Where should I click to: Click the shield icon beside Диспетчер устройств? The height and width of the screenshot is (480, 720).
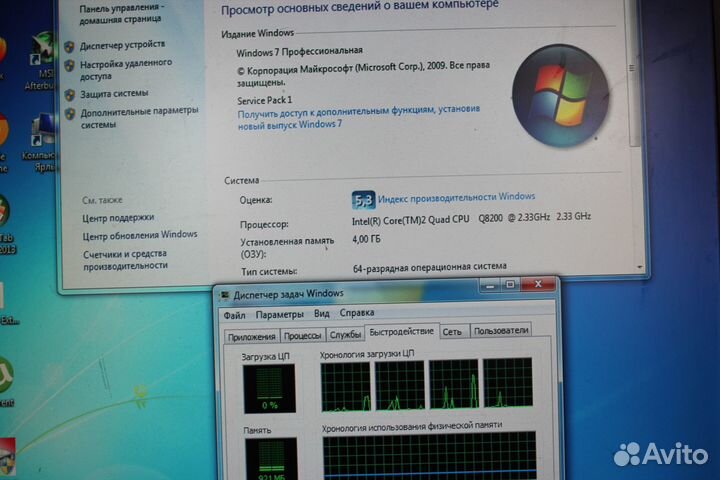pos(69,46)
